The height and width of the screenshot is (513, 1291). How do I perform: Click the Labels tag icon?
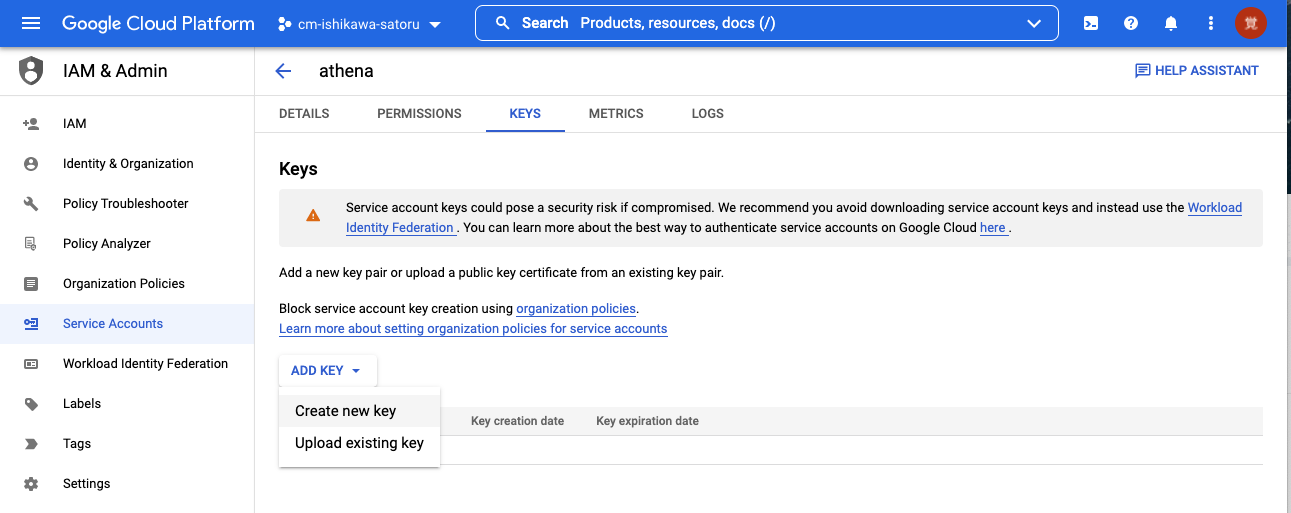coord(31,404)
